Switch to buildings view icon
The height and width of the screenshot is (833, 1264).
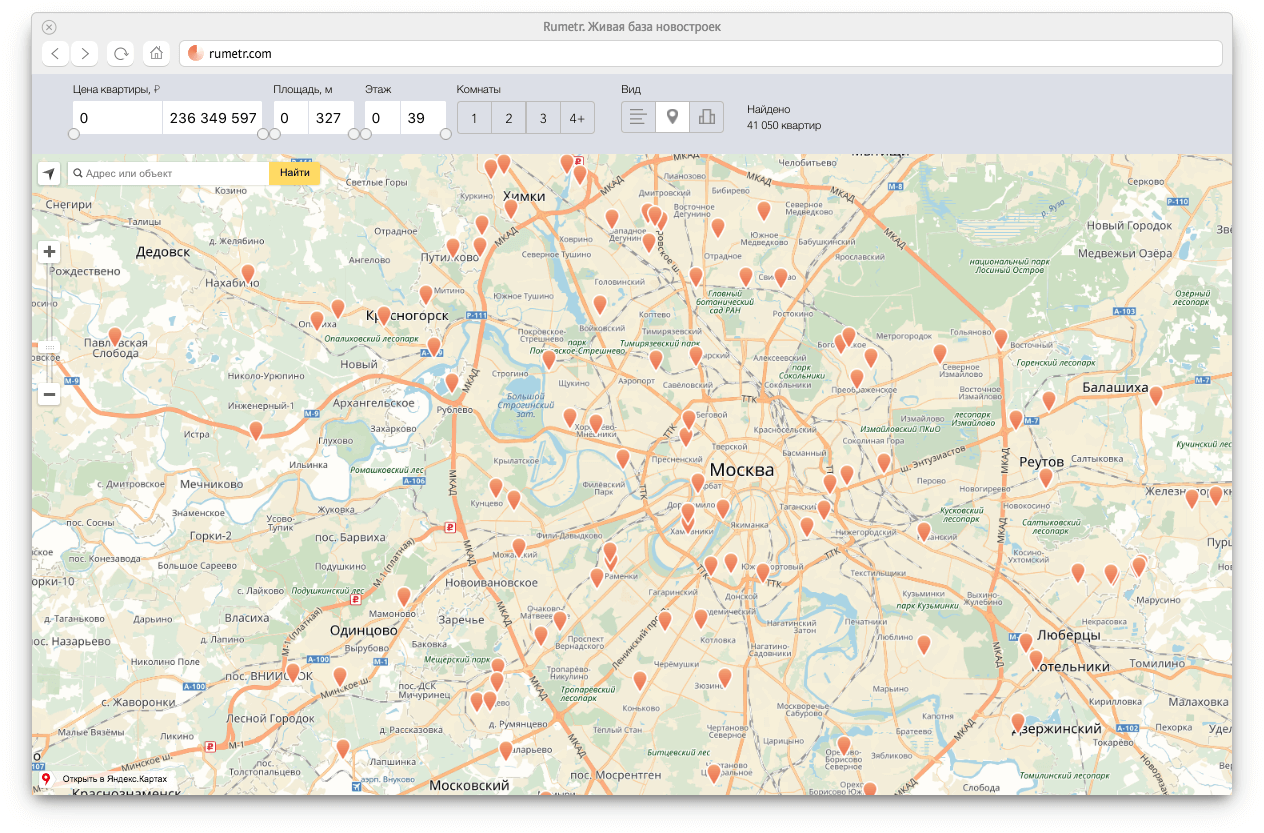[x=707, y=118]
